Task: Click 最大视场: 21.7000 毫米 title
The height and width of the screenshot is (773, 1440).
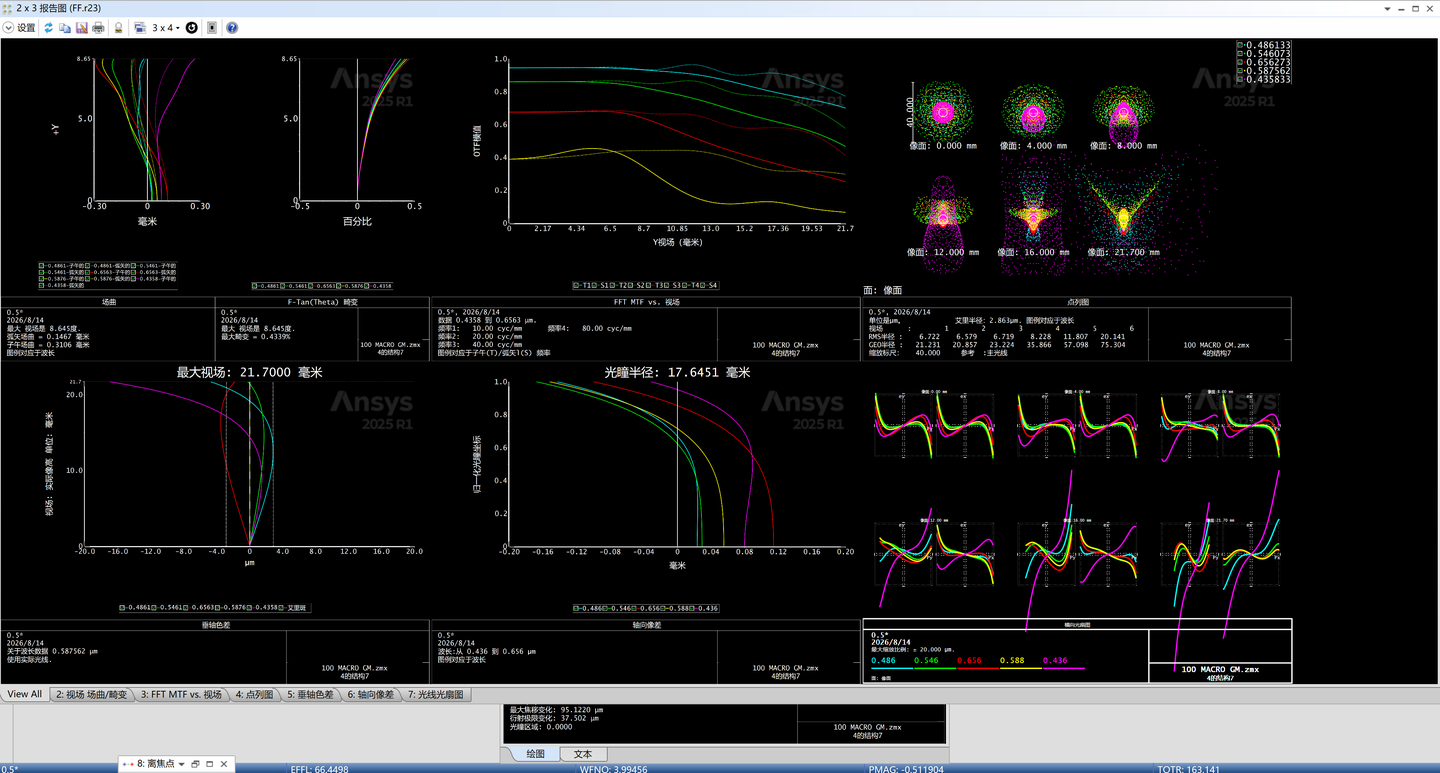Action: tap(250, 372)
